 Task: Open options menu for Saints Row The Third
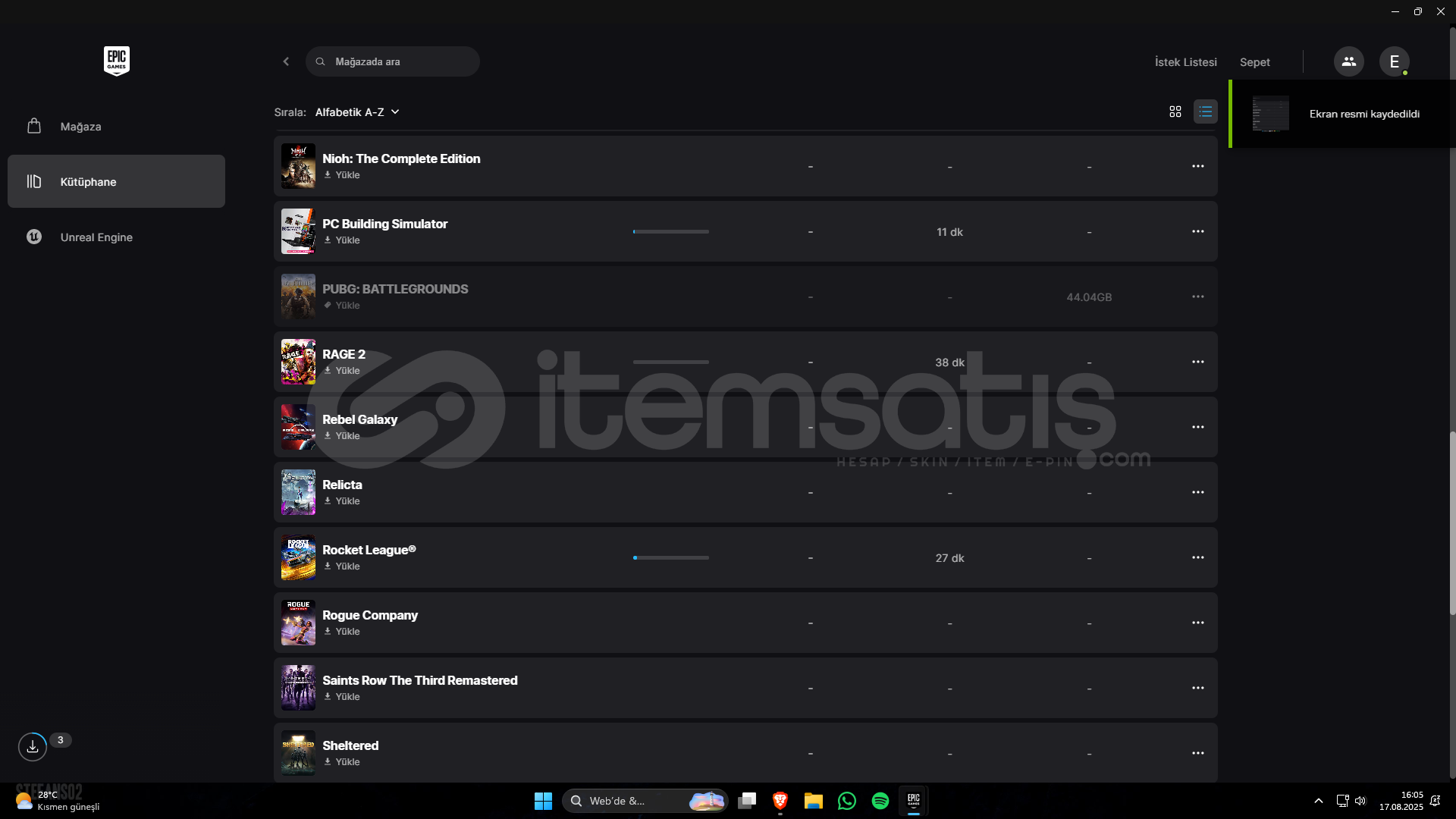tap(1197, 688)
